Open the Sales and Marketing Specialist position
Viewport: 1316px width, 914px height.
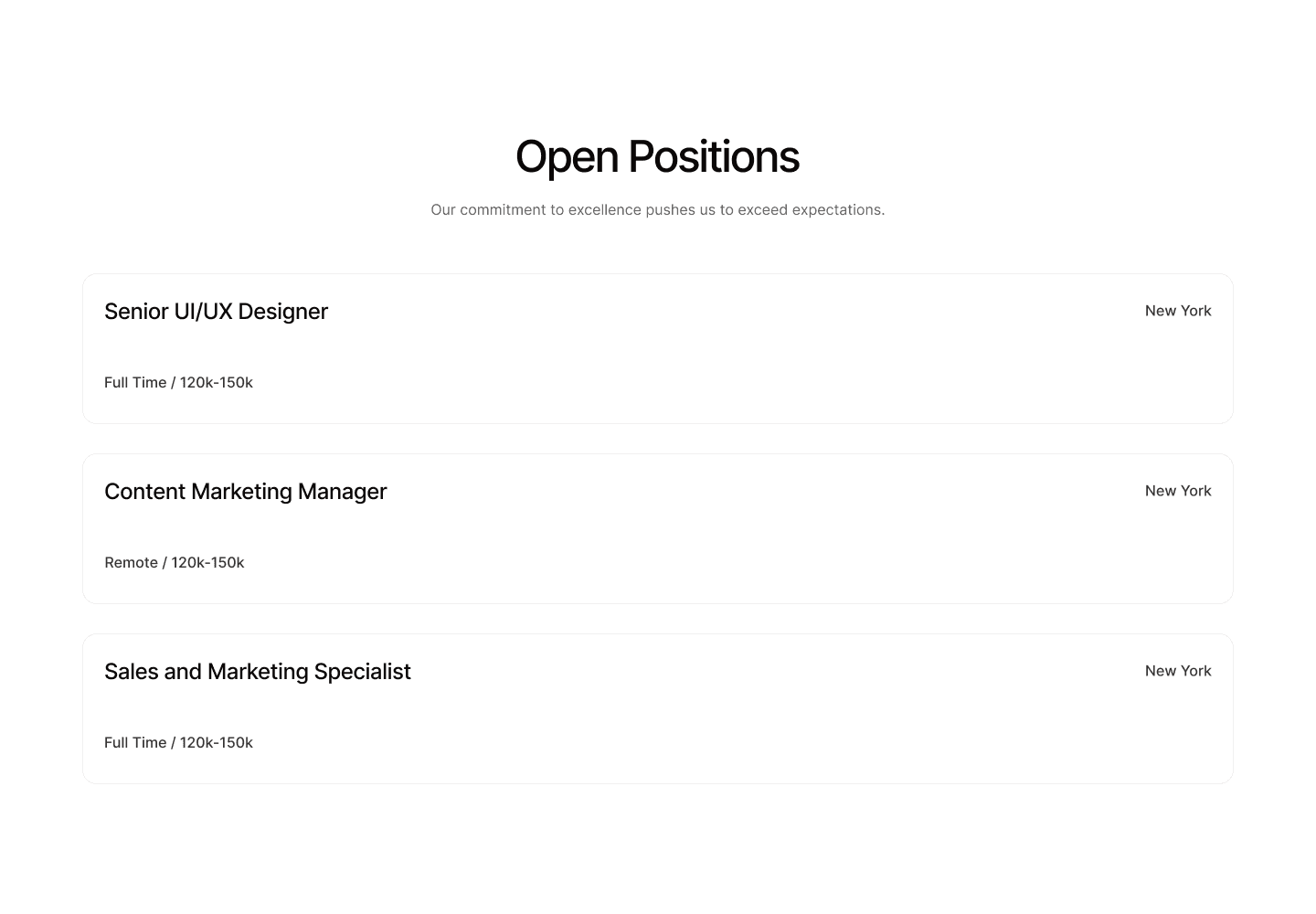[658, 708]
